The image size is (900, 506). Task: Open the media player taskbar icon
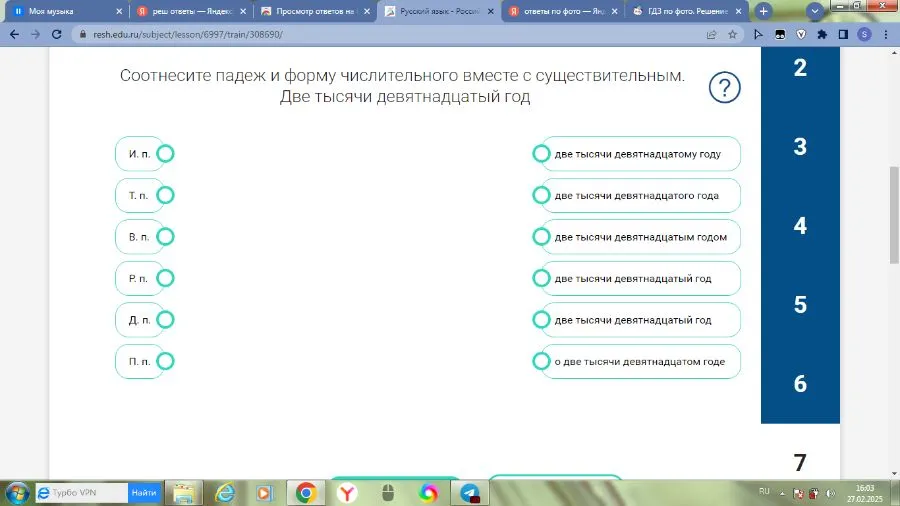point(265,493)
